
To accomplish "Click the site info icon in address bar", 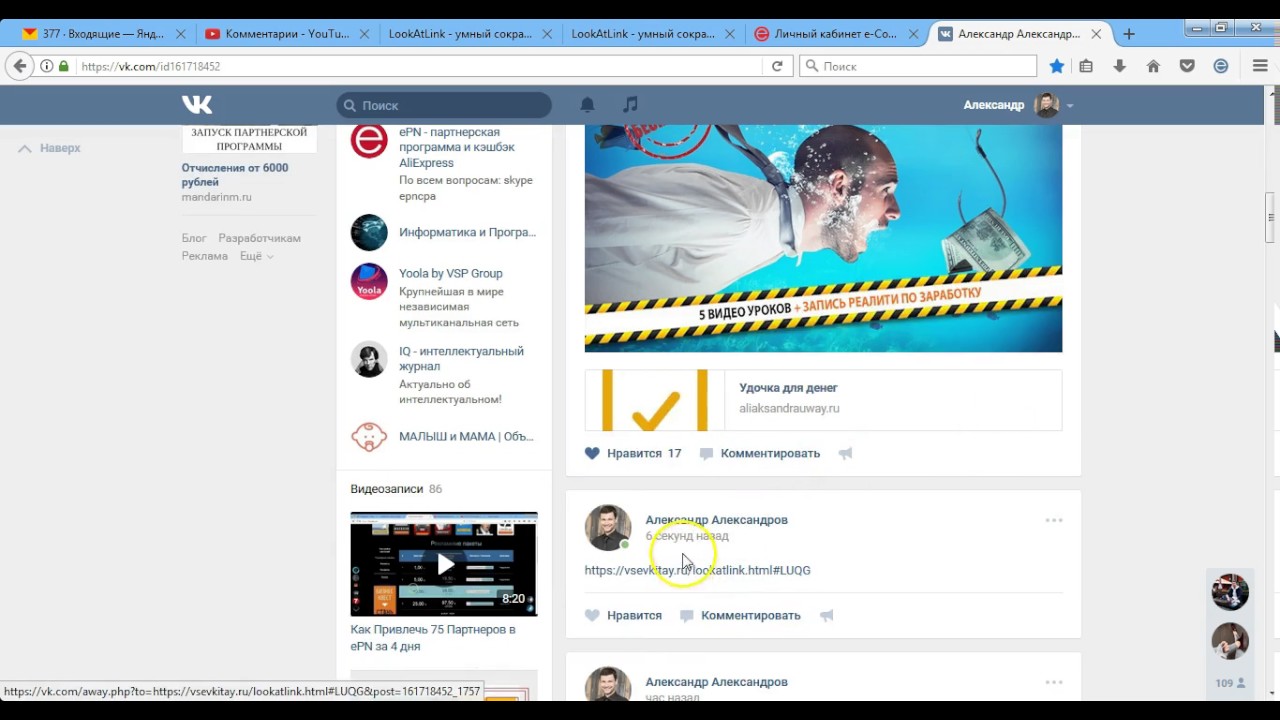I will coord(47,66).
